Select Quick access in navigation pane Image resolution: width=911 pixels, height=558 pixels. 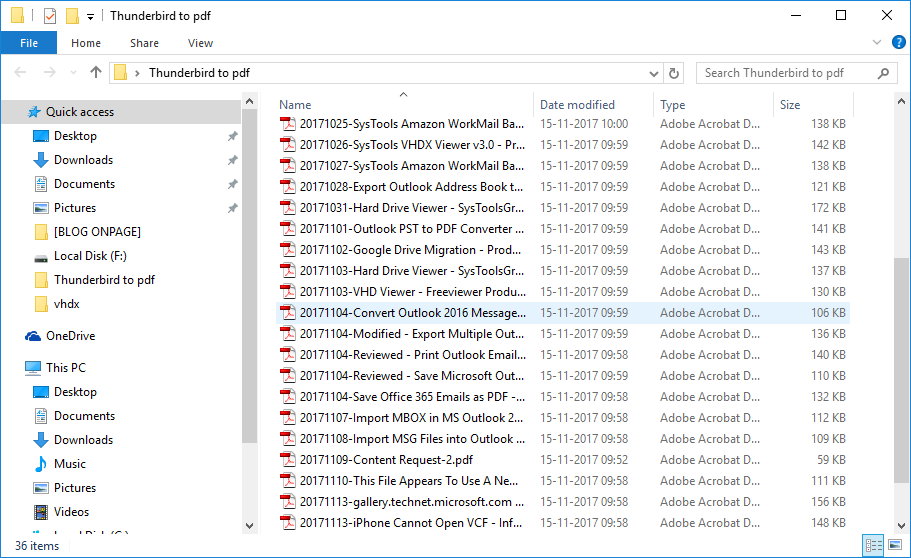[121, 112]
